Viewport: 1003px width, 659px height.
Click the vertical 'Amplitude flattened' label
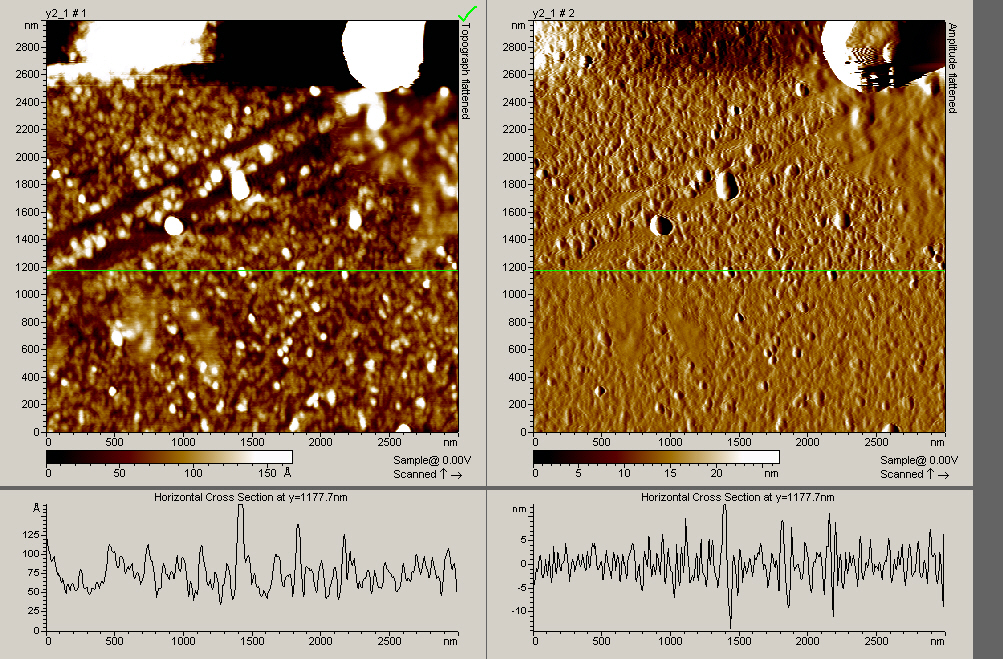[952, 68]
